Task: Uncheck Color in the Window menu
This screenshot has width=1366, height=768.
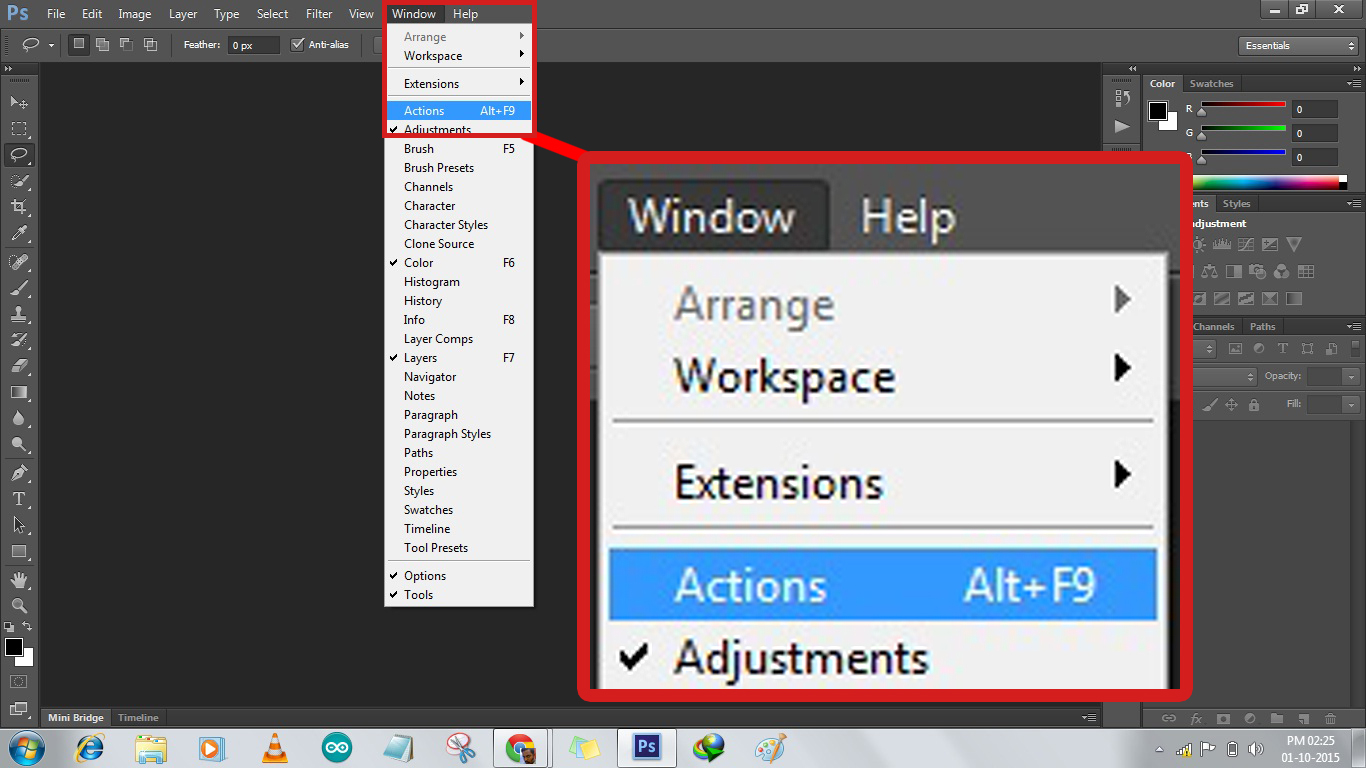Action: coord(459,263)
